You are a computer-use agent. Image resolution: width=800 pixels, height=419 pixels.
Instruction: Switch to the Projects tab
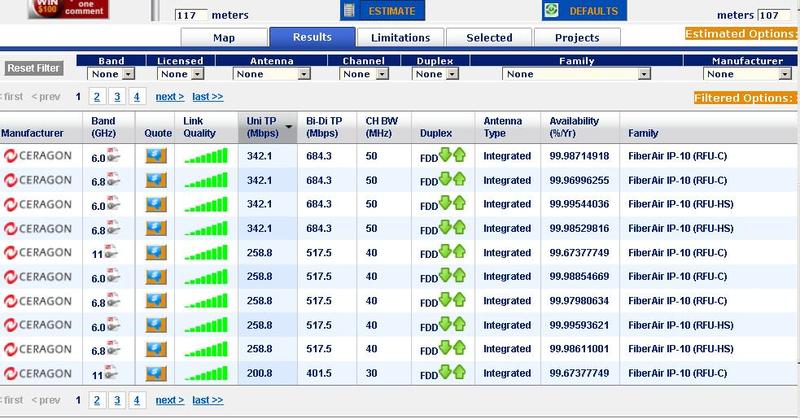577,38
